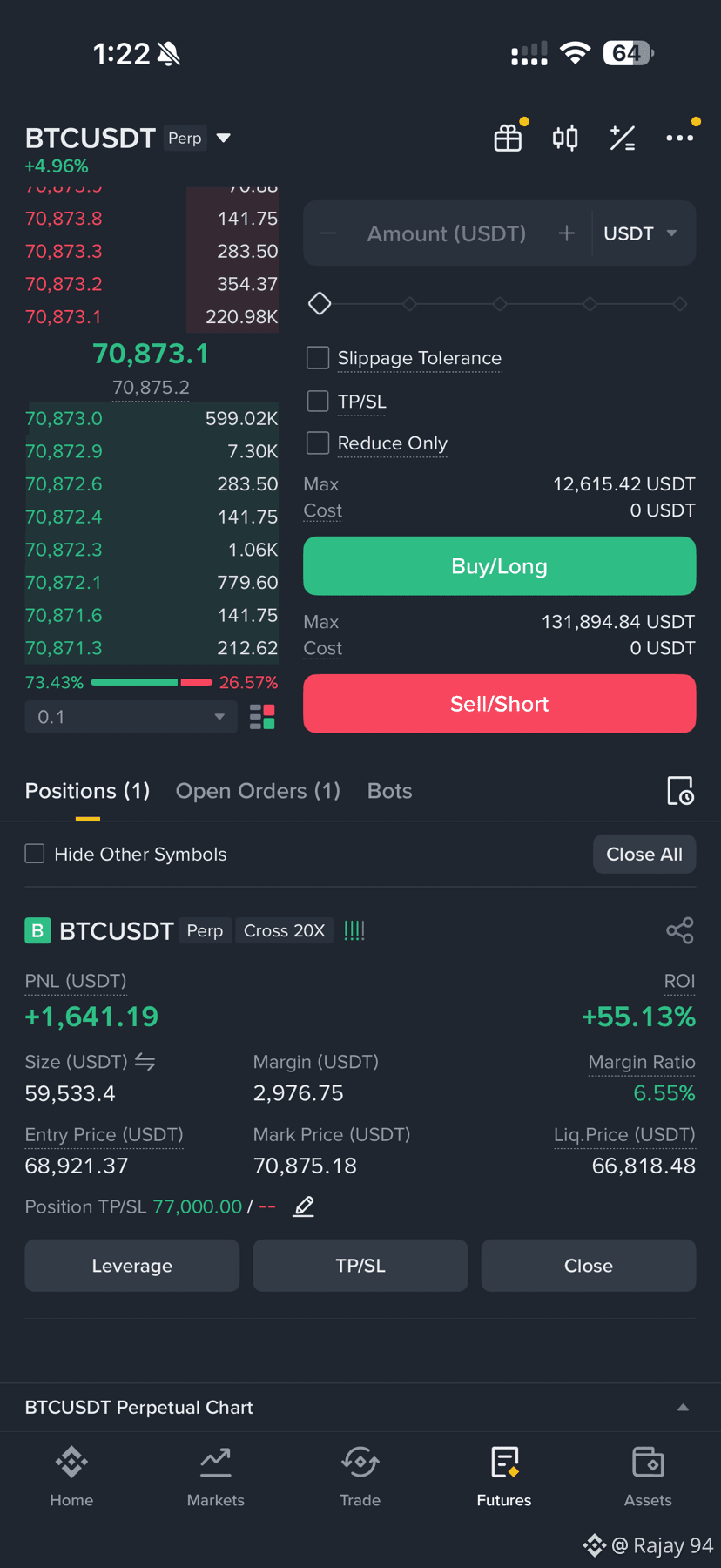Switch to the Open Orders (1) tab

(258, 791)
